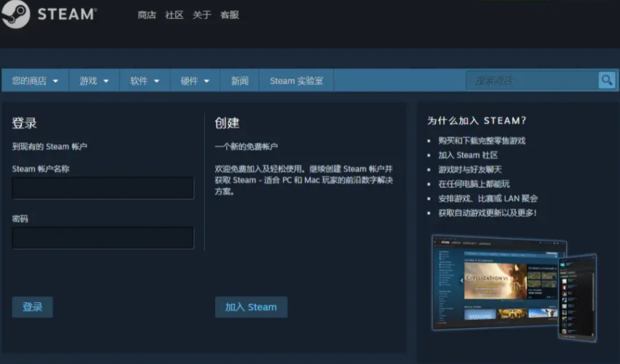Click the 购买和下载完整零售游戏 bullet text

coord(482,141)
